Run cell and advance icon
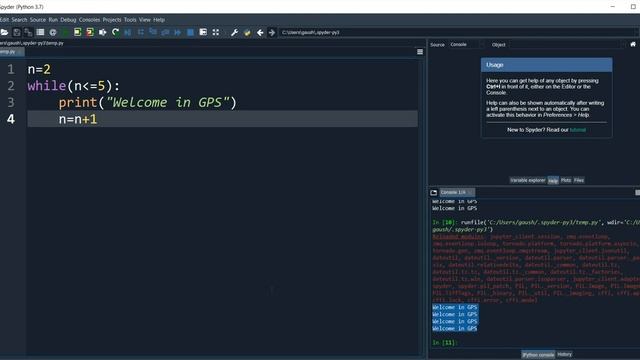 point(90,32)
